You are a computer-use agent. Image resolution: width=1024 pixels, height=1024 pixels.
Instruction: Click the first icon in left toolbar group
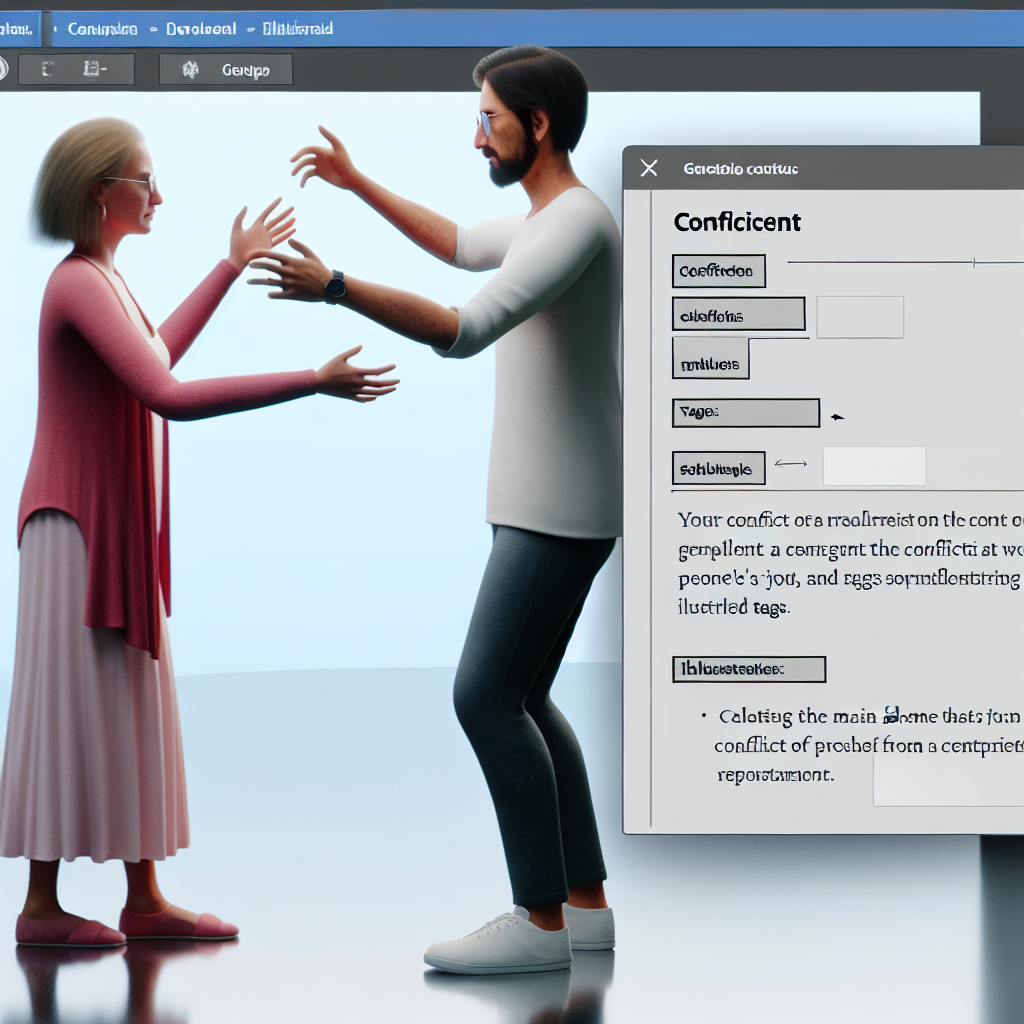[48, 70]
